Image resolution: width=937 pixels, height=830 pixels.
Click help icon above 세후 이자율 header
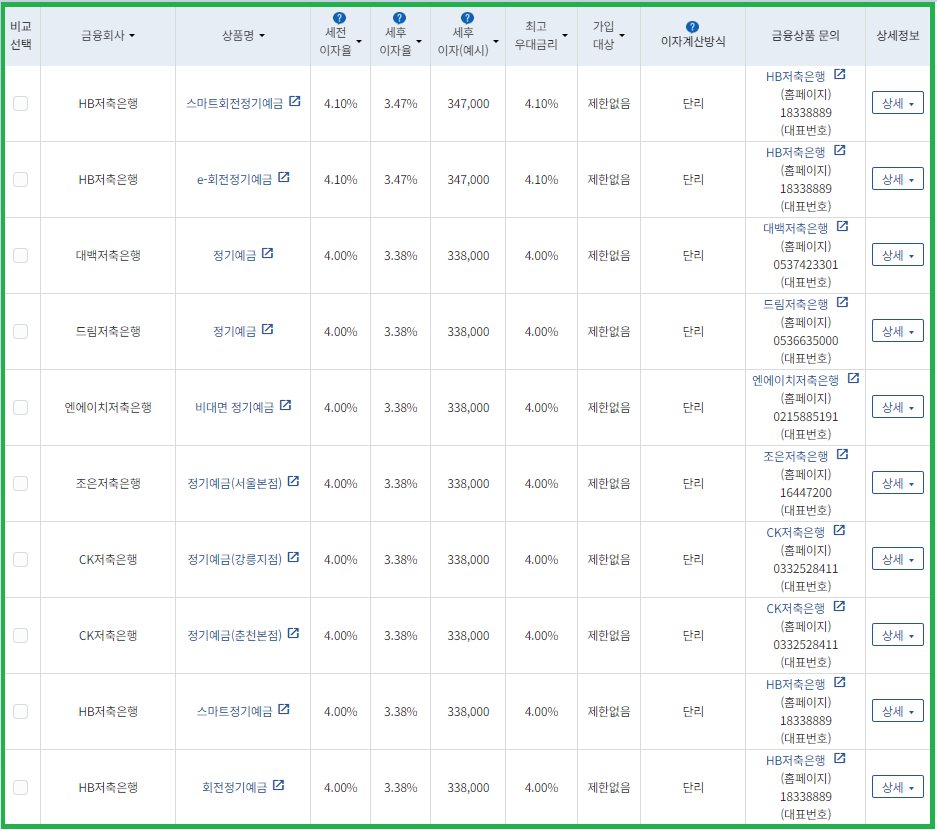[x=399, y=18]
